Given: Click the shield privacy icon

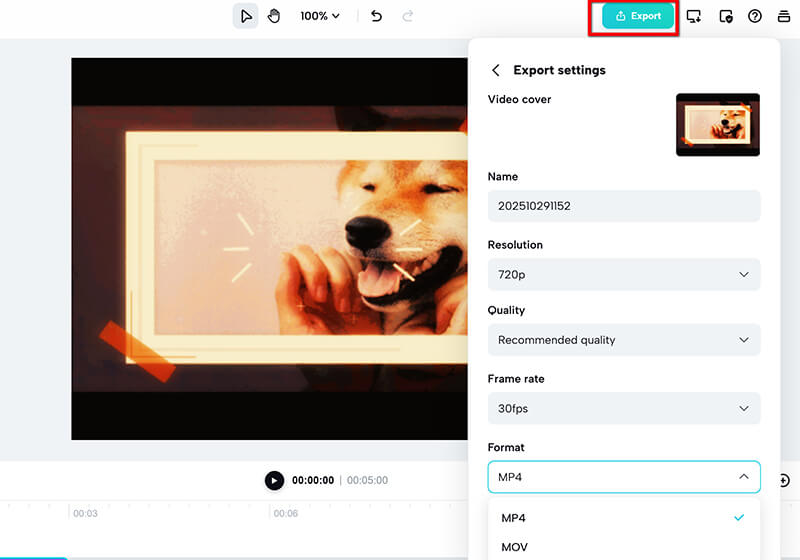Looking at the screenshot, I should 726,17.
